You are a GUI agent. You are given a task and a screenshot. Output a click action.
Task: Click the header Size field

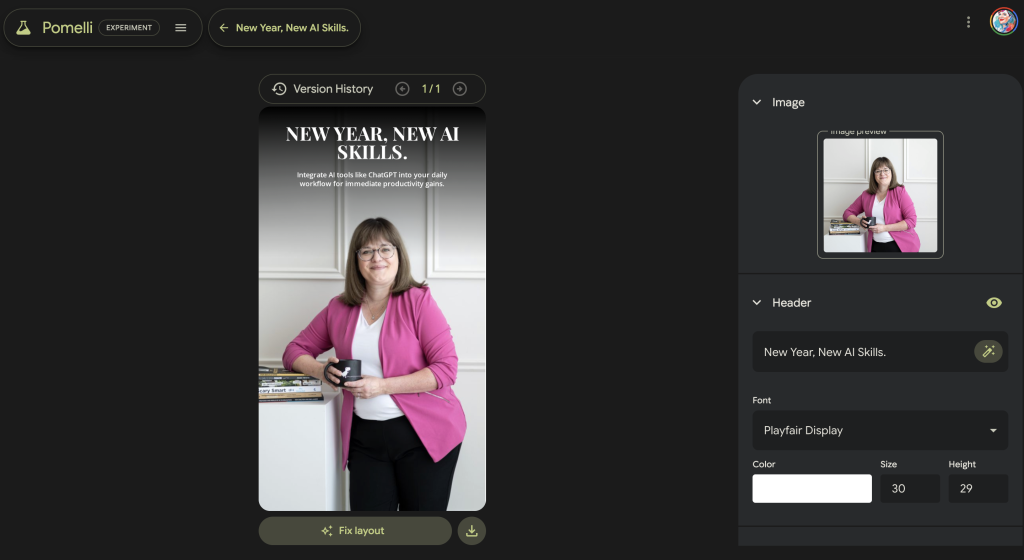tap(909, 488)
